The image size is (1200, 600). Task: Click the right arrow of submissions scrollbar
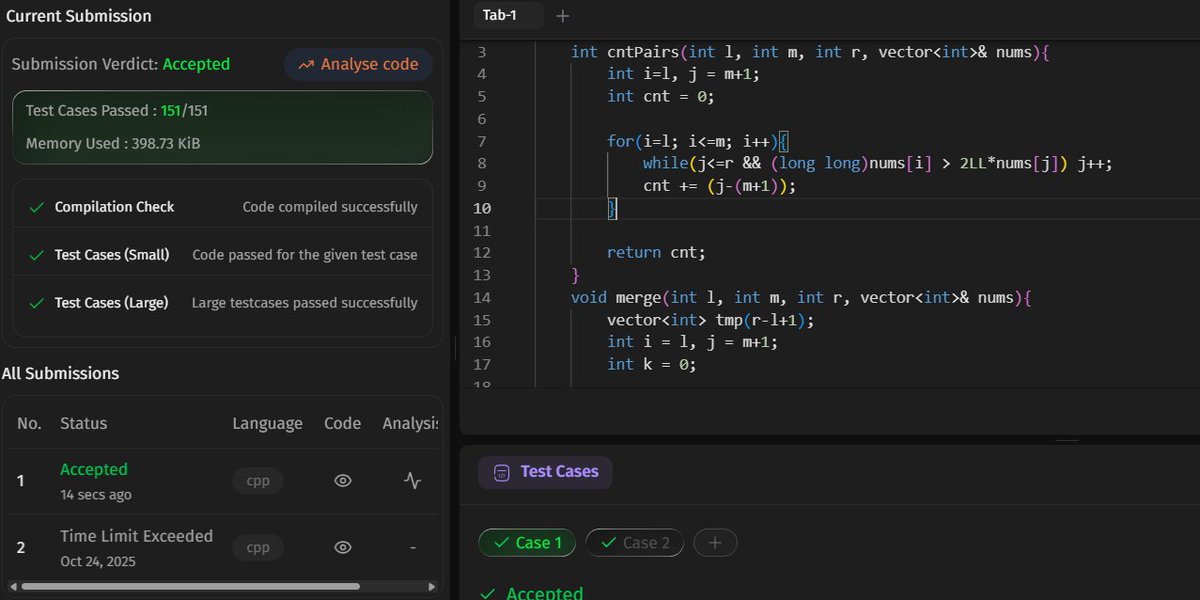point(432,586)
